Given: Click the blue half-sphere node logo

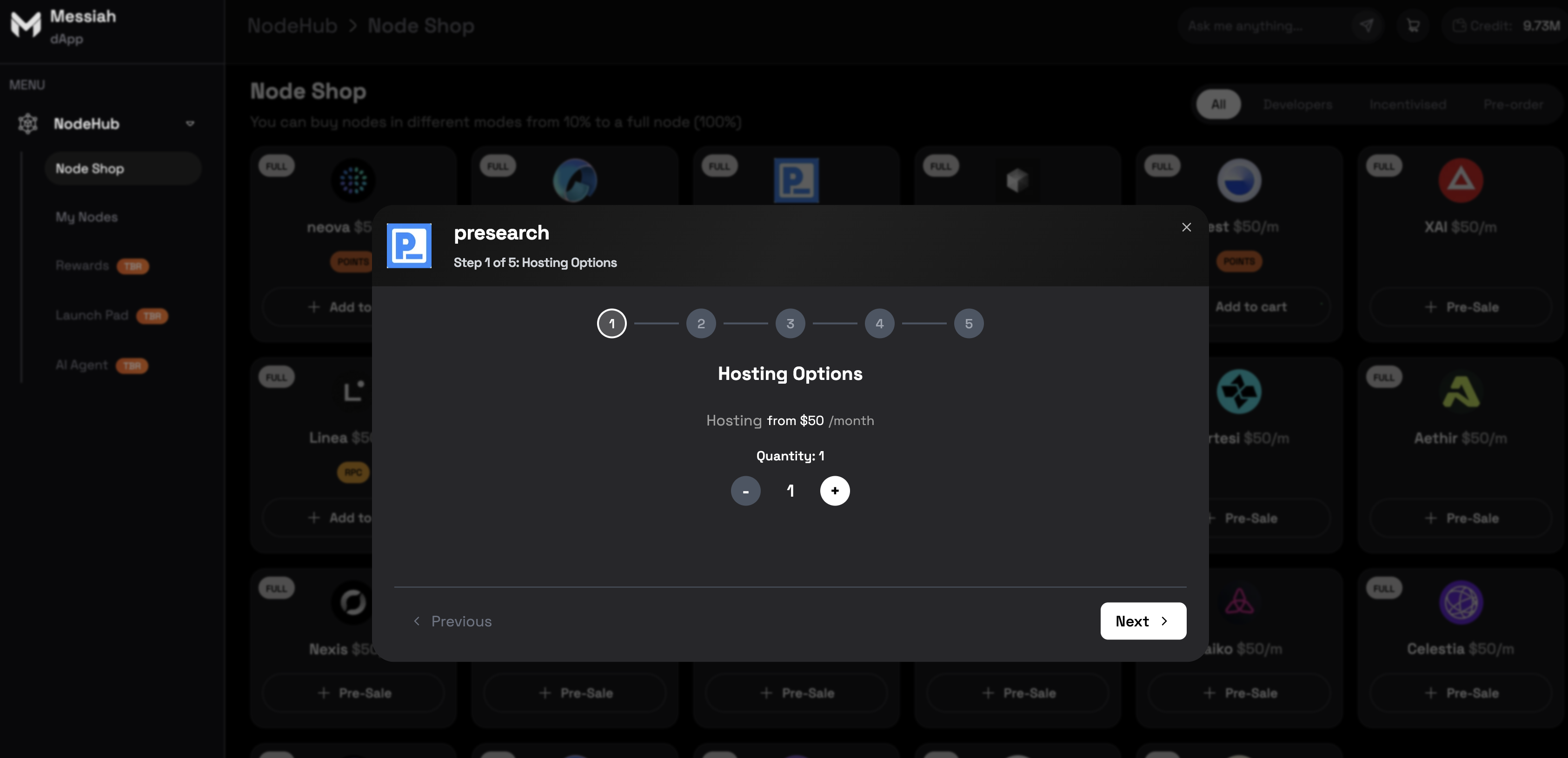Looking at the screenshot, I should click(1239, 180).
